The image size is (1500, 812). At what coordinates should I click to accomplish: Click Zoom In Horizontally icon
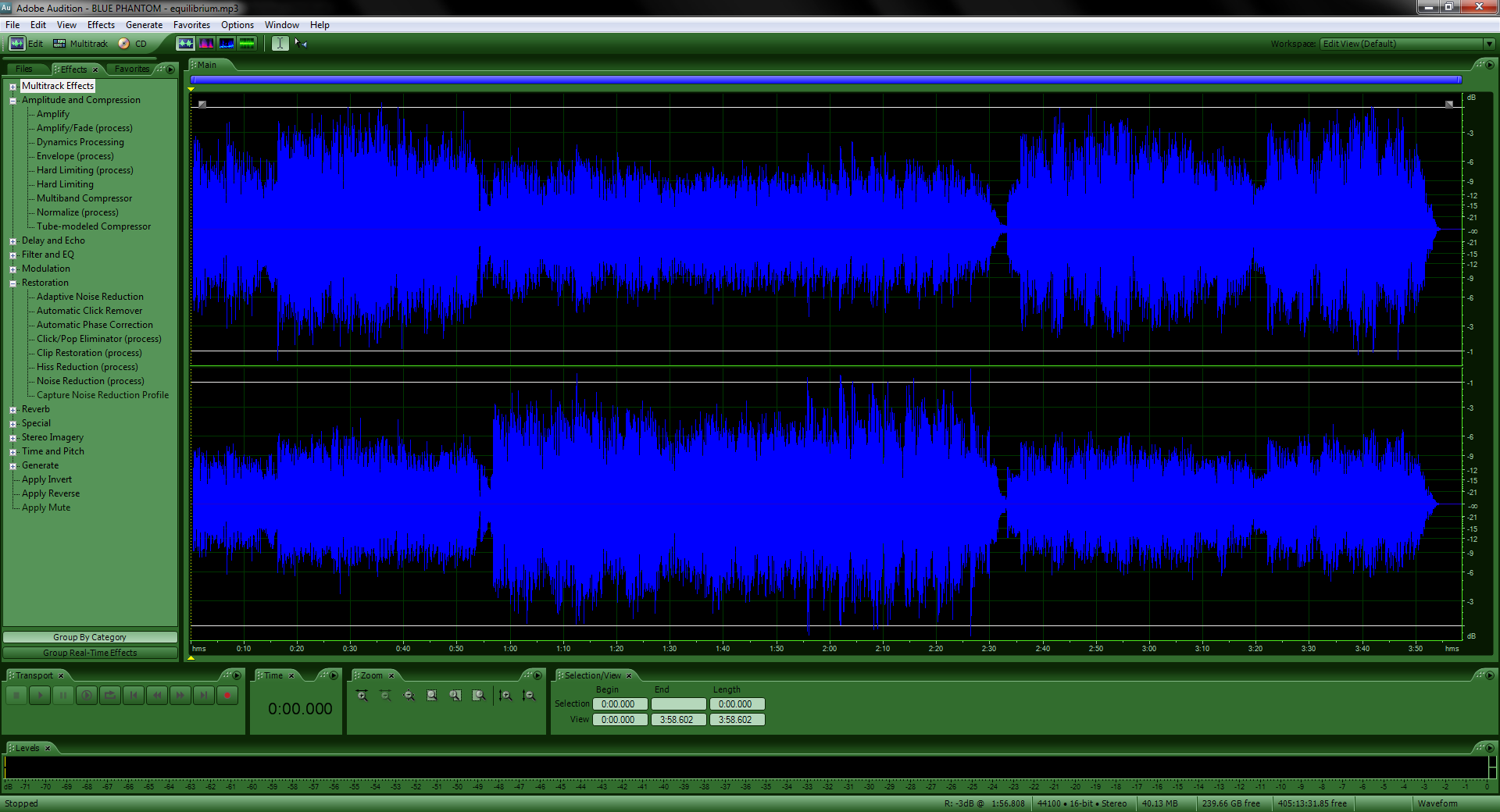362,695
